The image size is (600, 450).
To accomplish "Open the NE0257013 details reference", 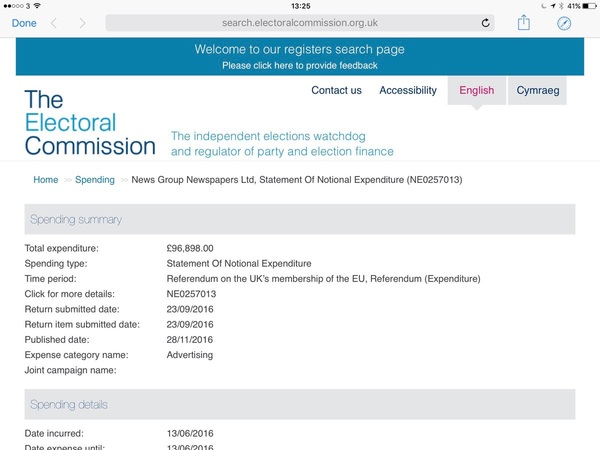I will coord(191,294).
